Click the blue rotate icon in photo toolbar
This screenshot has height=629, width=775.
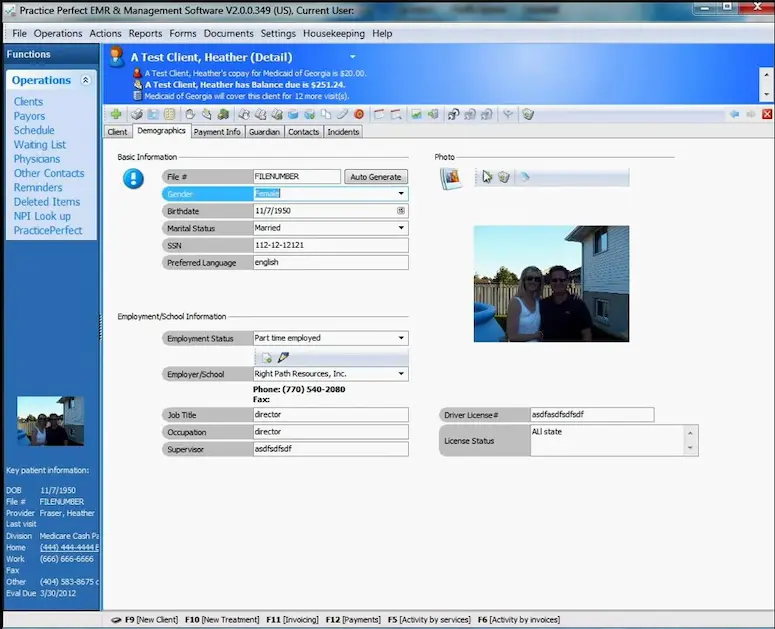(524, 177)
